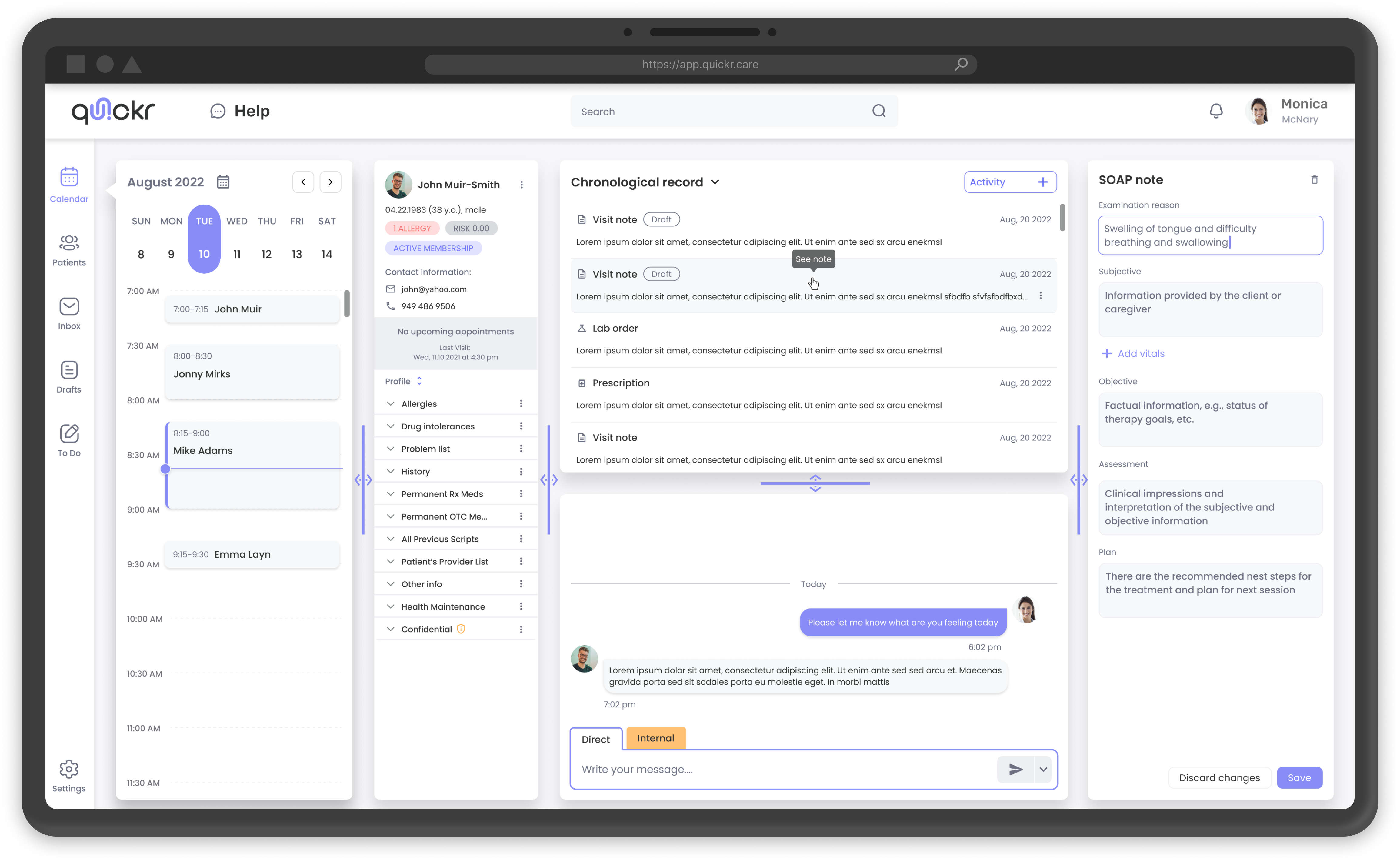The height and width of the screenshot is (862, 1400).
Task: Expand the Problem list section
Action: point(390,449)
